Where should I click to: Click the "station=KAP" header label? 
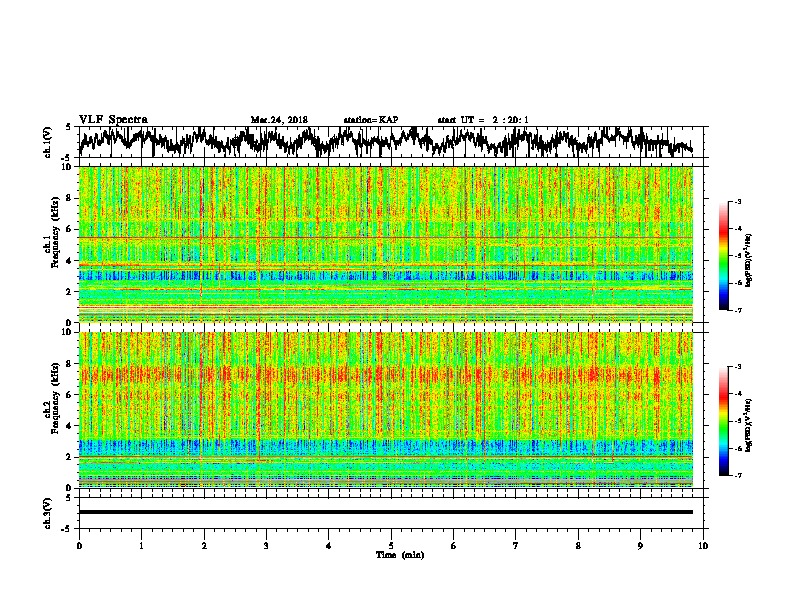pos(371,120)
